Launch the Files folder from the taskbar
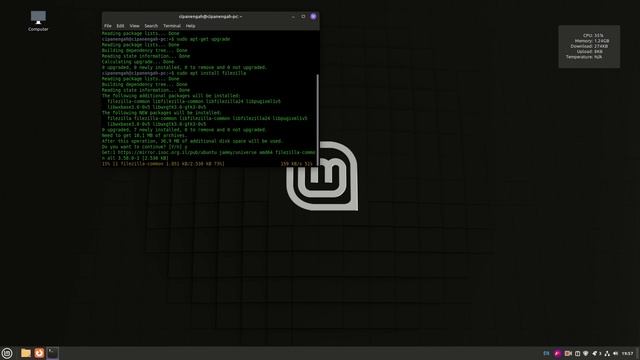640x360 pixels. point(26,353)
